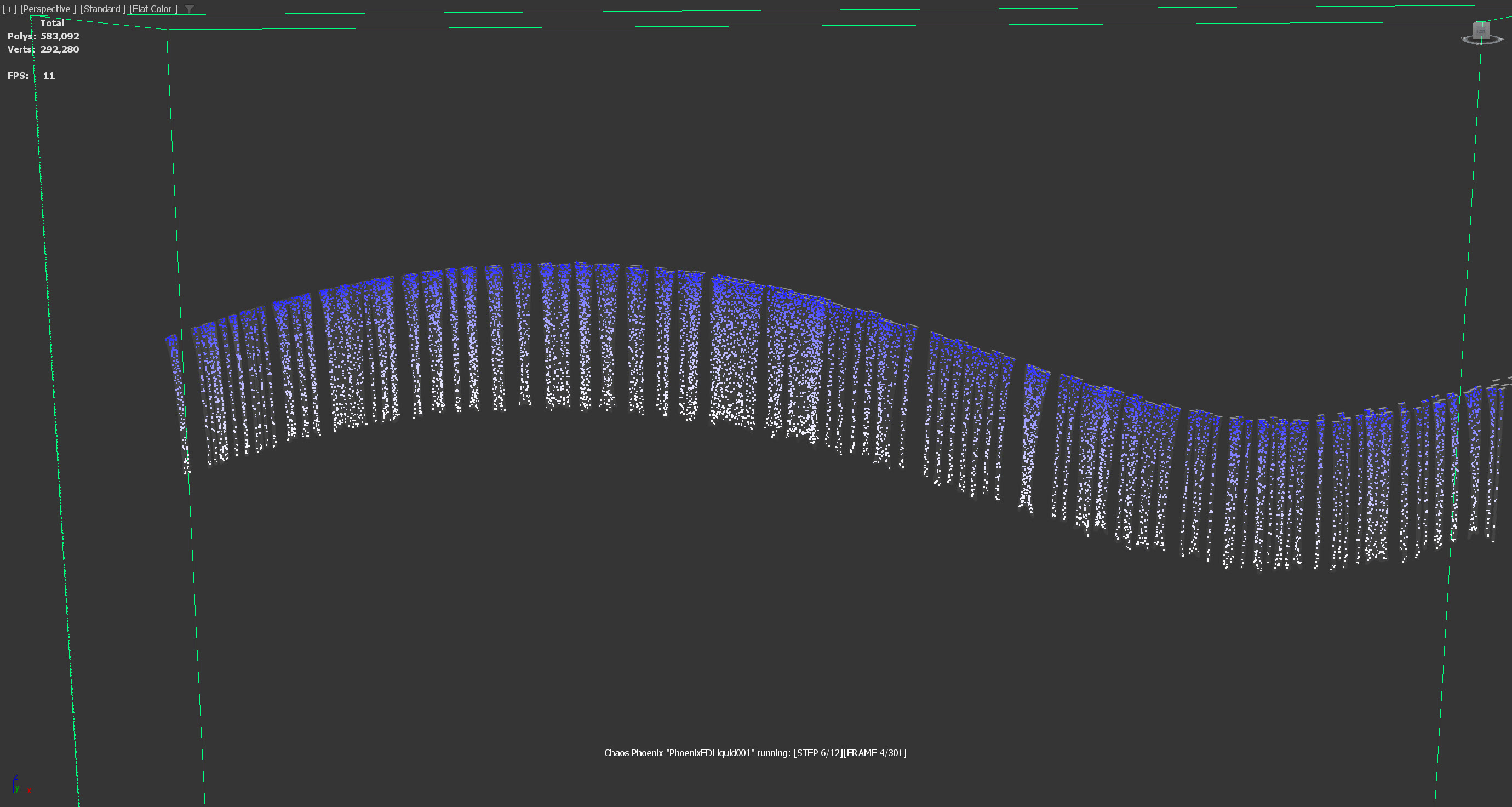1512x807 pixels.
Task: Click the Chaos Phoenix simulation status text
Action: tap(755, 753)
